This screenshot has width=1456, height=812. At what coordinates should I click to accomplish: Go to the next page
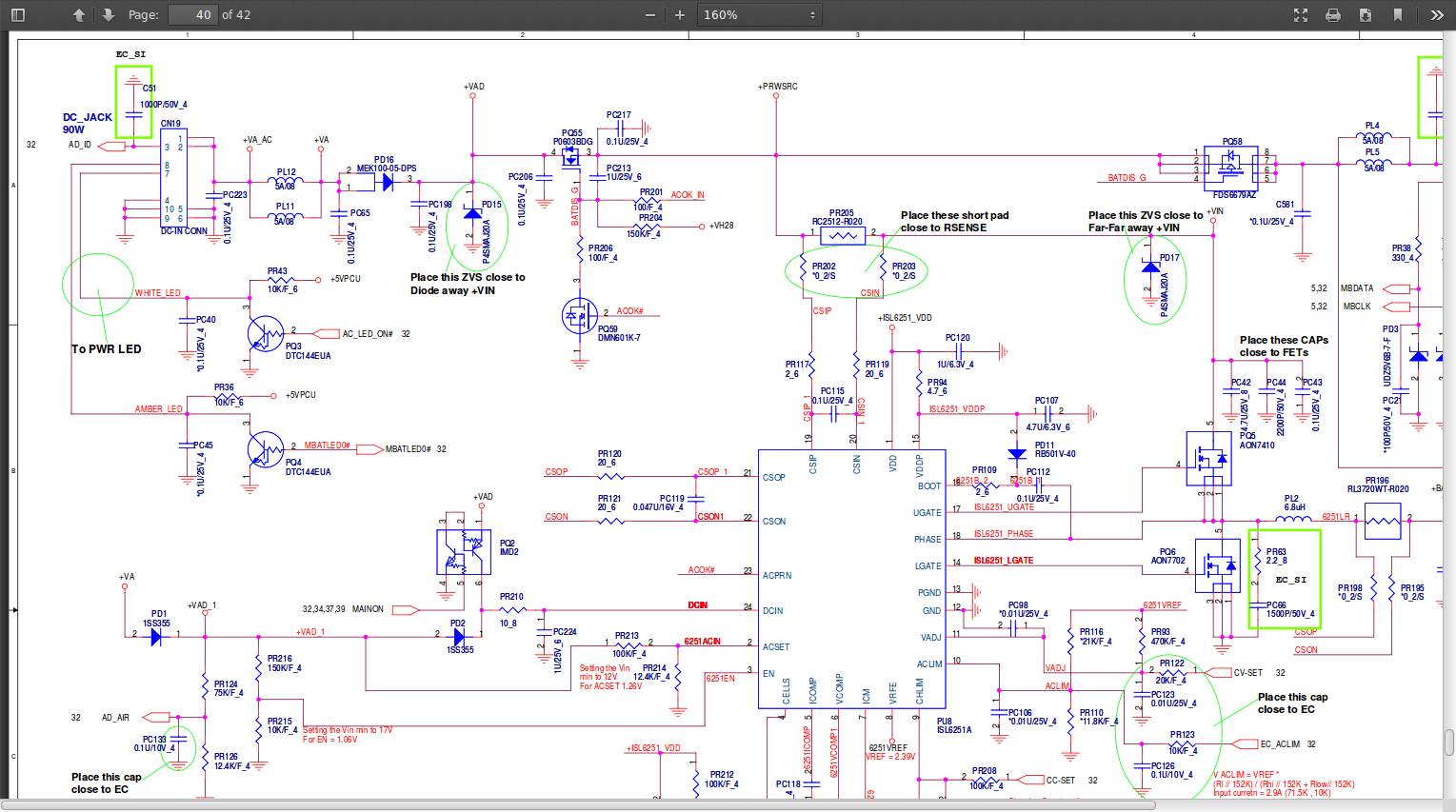(x=108, y=15)
